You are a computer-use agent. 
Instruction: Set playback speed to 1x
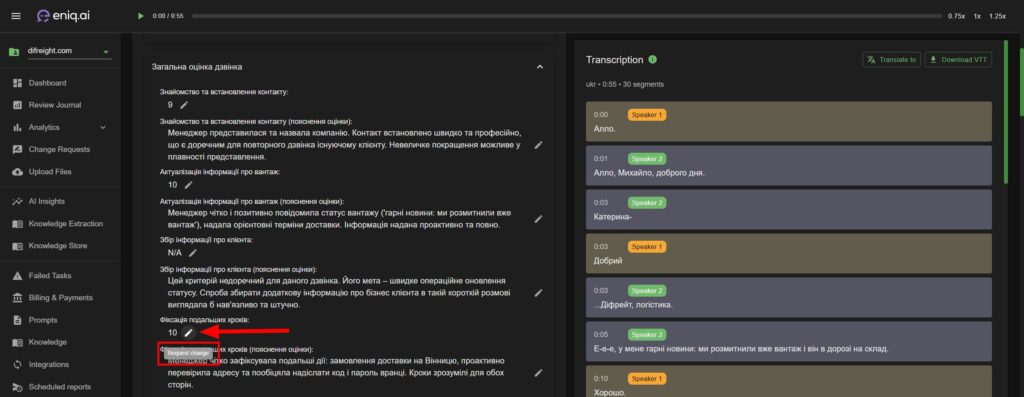(977, 16)
